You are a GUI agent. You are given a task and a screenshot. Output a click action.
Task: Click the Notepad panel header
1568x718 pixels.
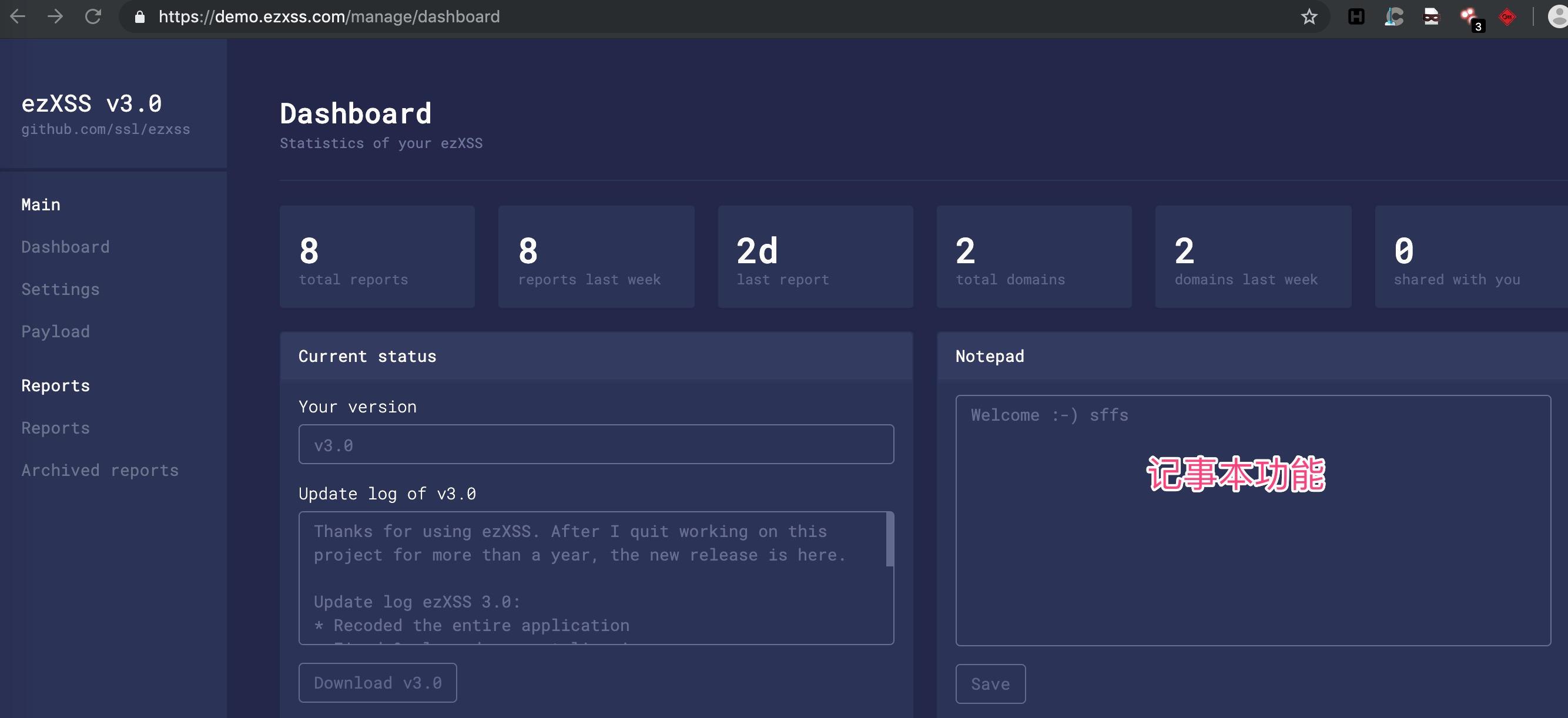1253,357
